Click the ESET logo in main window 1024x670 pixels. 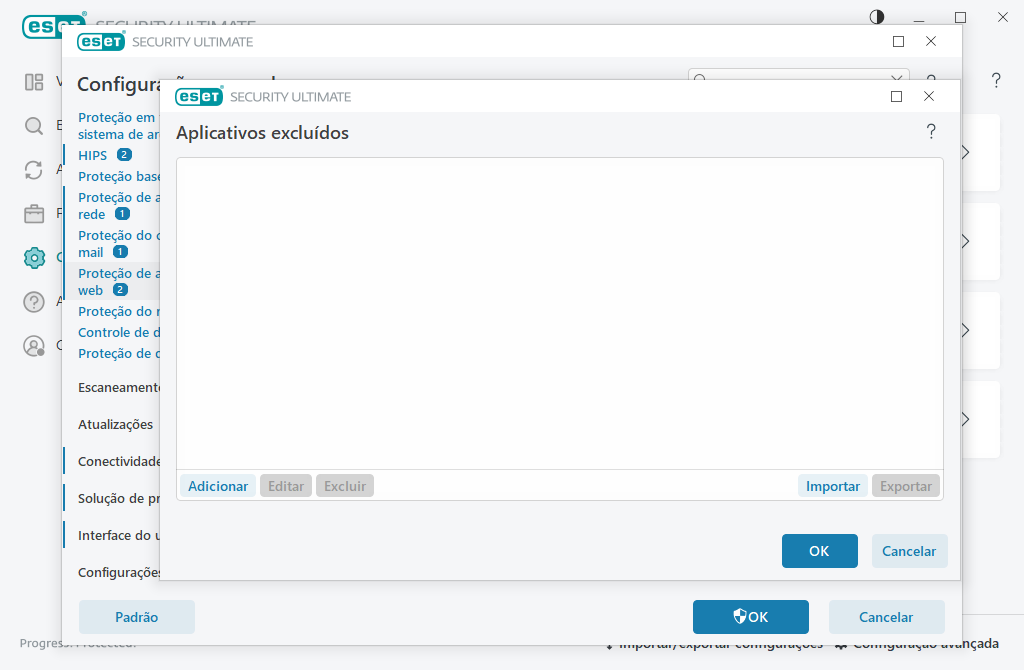[43, 26]
